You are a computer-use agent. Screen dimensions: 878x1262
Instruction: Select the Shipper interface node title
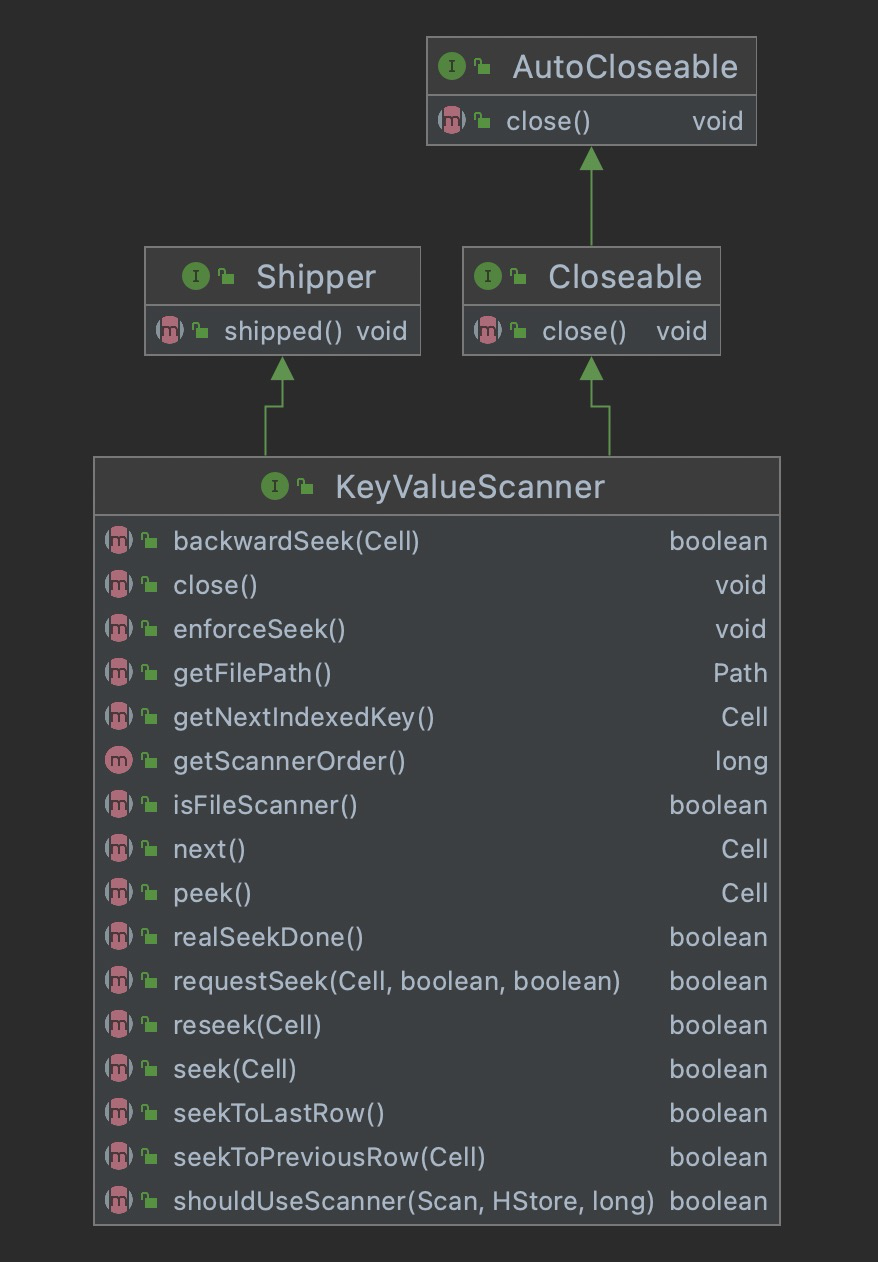click(x=315, y=277)
